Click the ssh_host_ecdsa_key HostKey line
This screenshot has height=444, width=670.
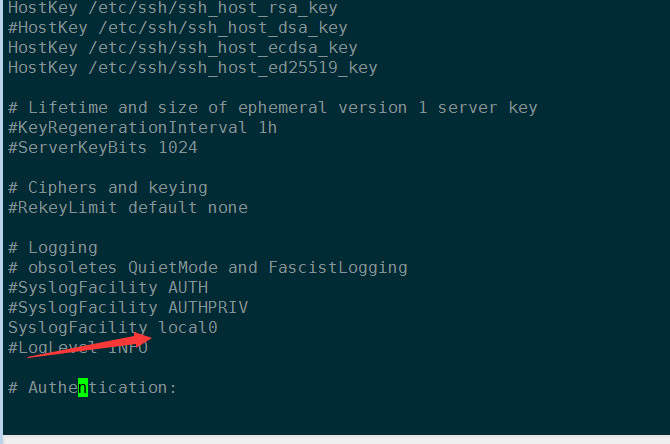pos(182,48)
